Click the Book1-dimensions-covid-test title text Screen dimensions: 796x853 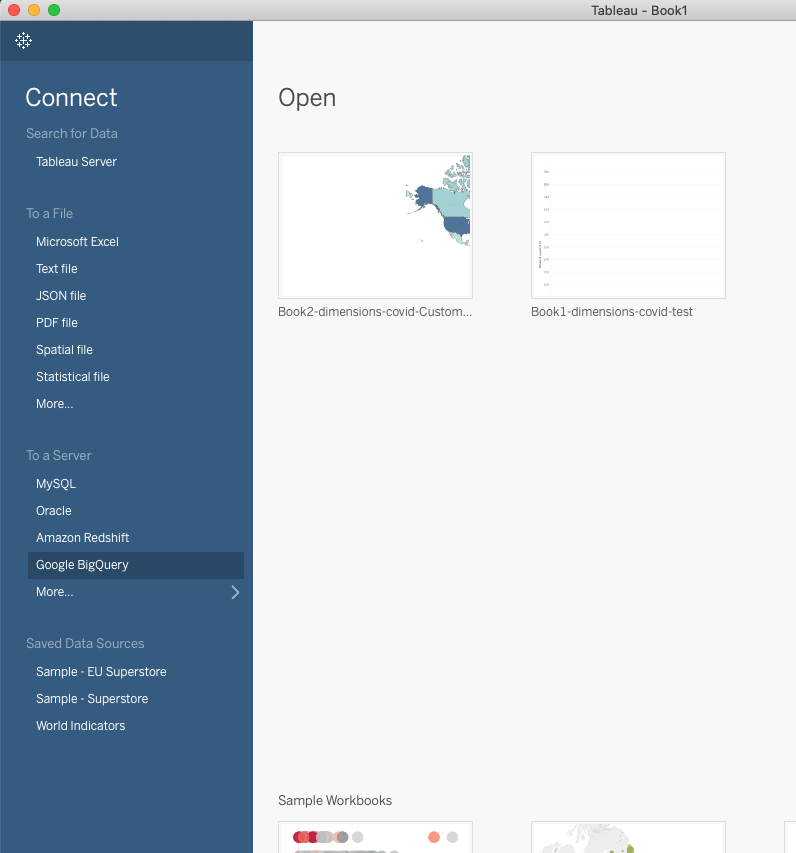[x=612, y=312]
